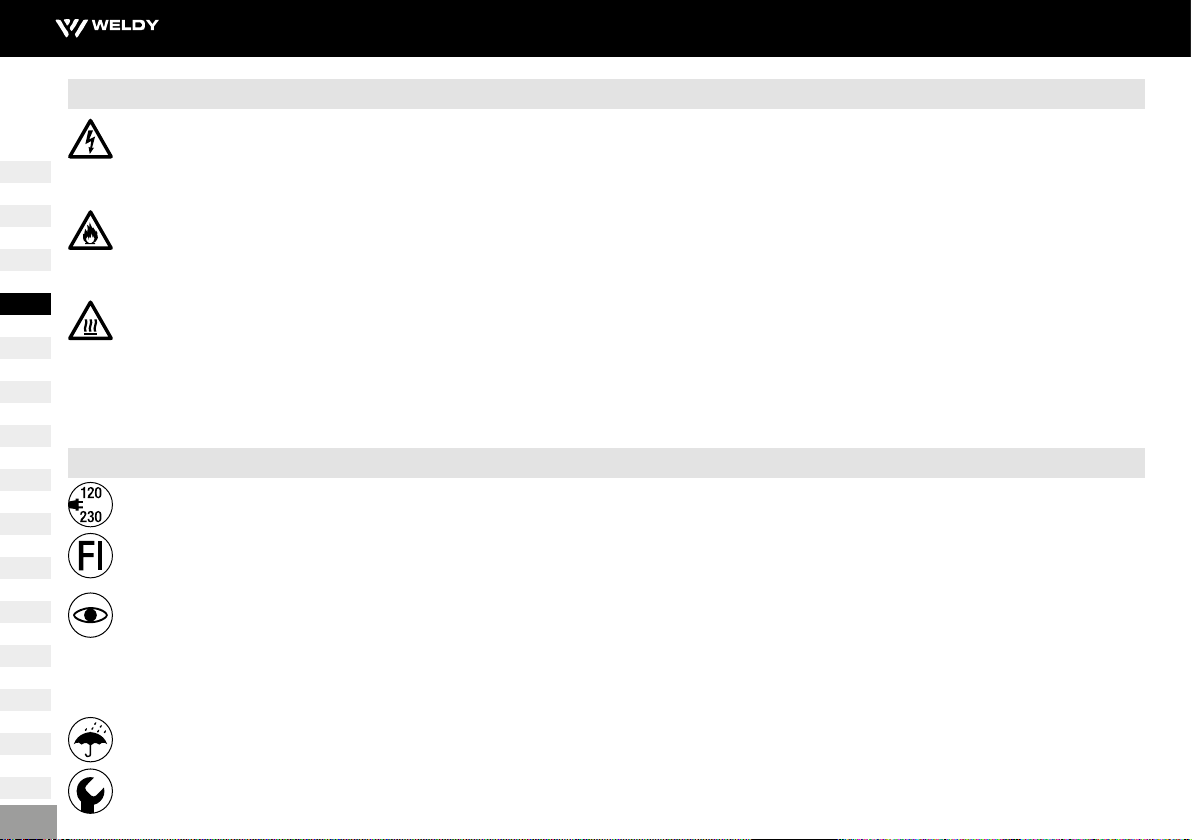
Task: Click the dark gray page box in the bottom-left corner
Action: (x=28, y=822)
